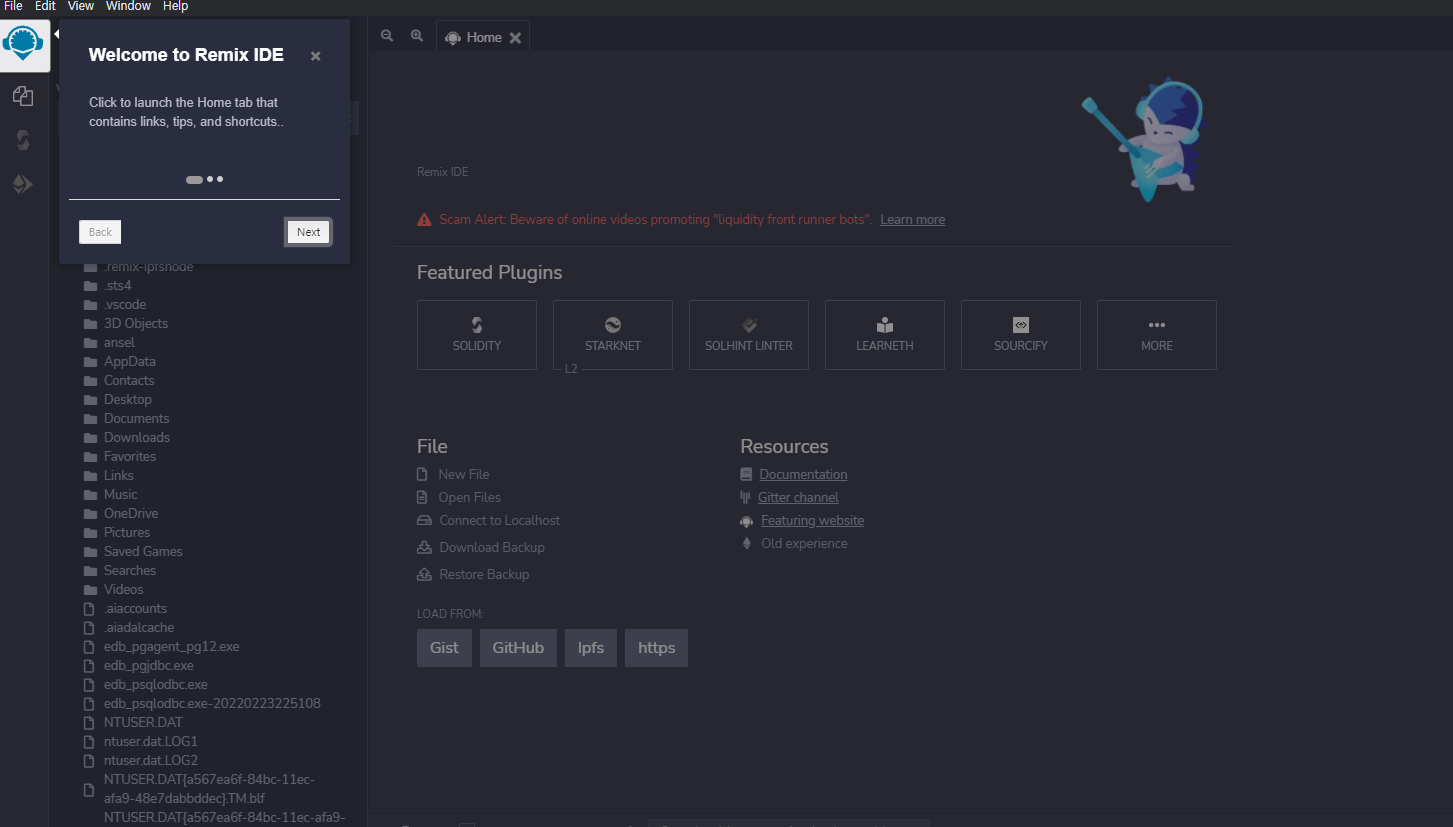Open the OneDrive folder
The image size is (1453, 827).
click(130, 514)
